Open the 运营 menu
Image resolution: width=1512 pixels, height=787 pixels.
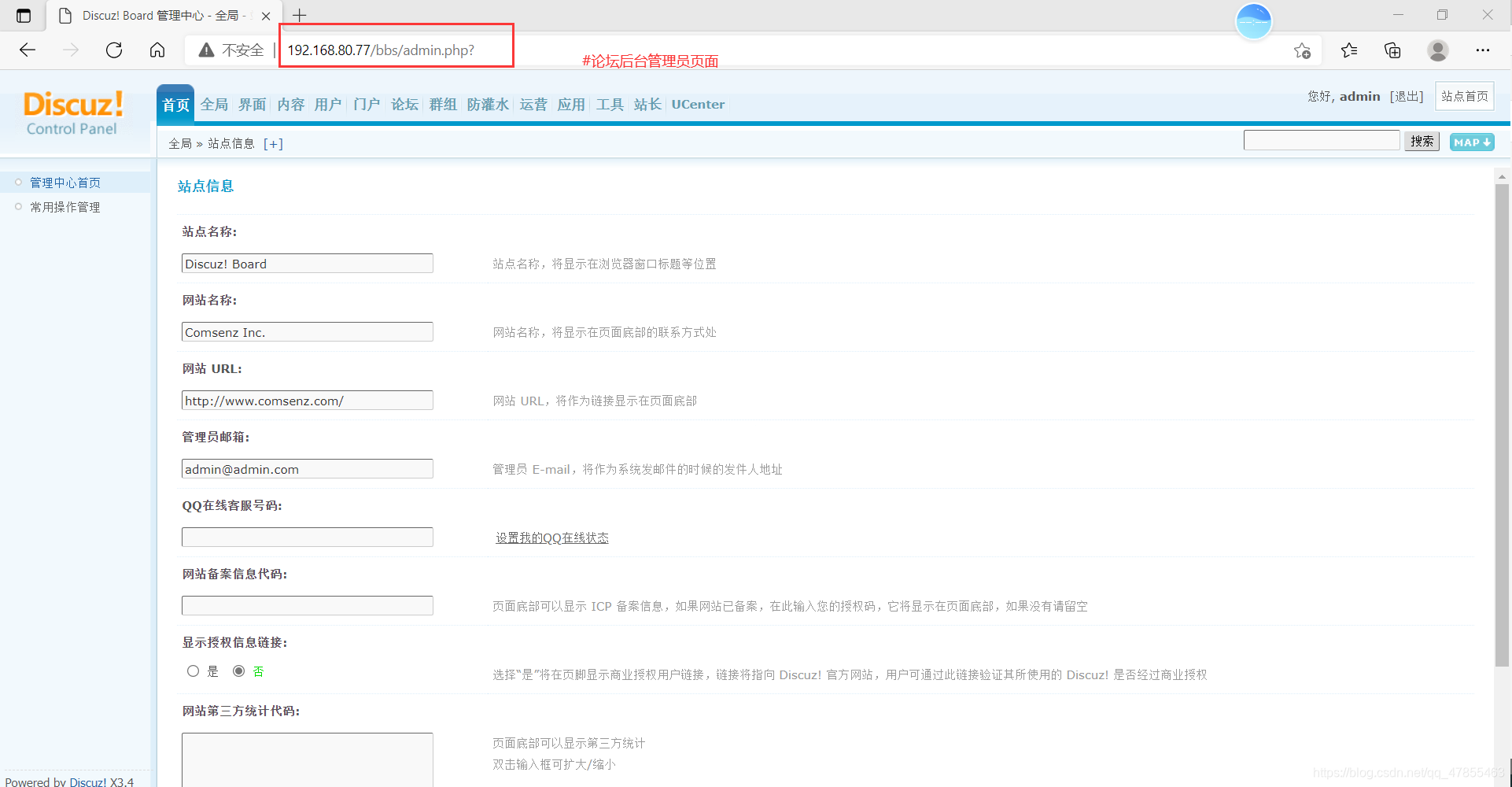[x=533, y=105]
